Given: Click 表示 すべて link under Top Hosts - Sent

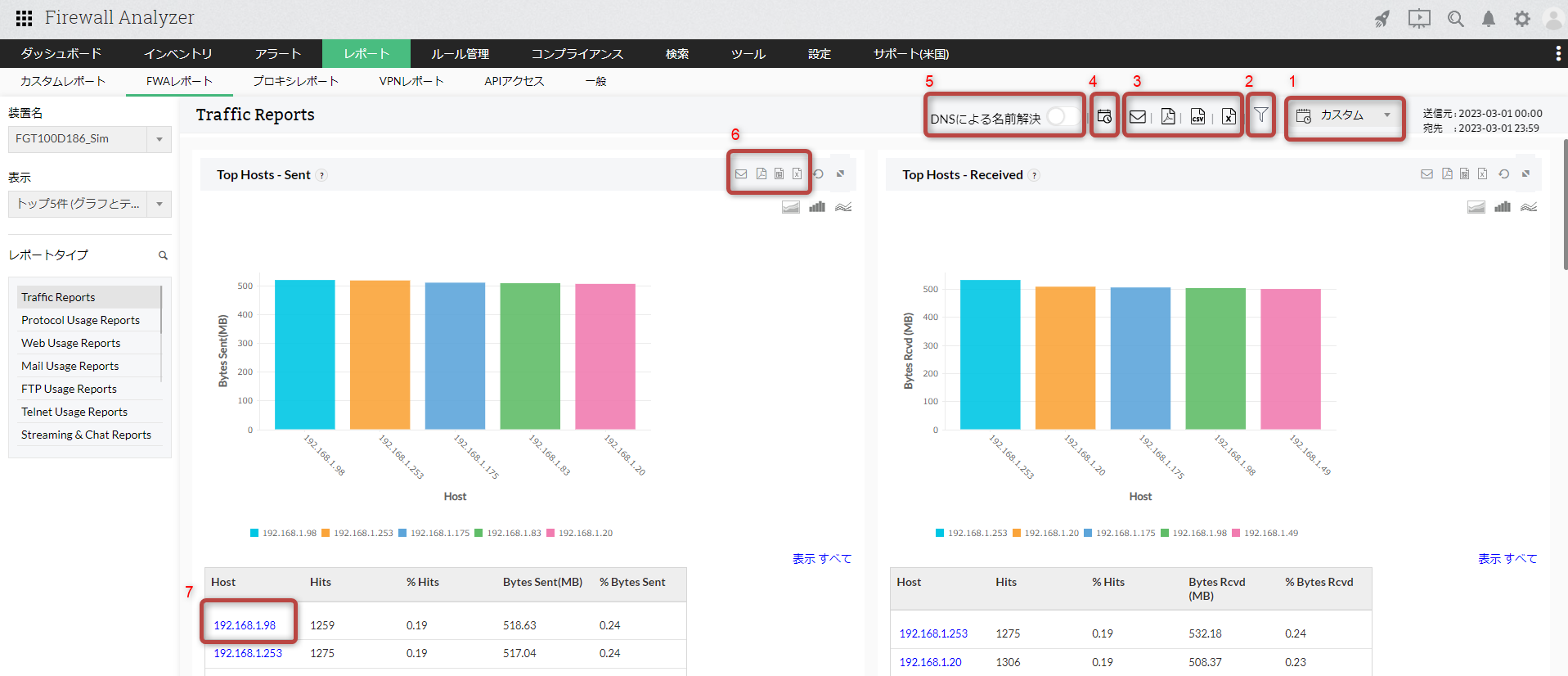Looking at the screenshot, I should point(822,558).
